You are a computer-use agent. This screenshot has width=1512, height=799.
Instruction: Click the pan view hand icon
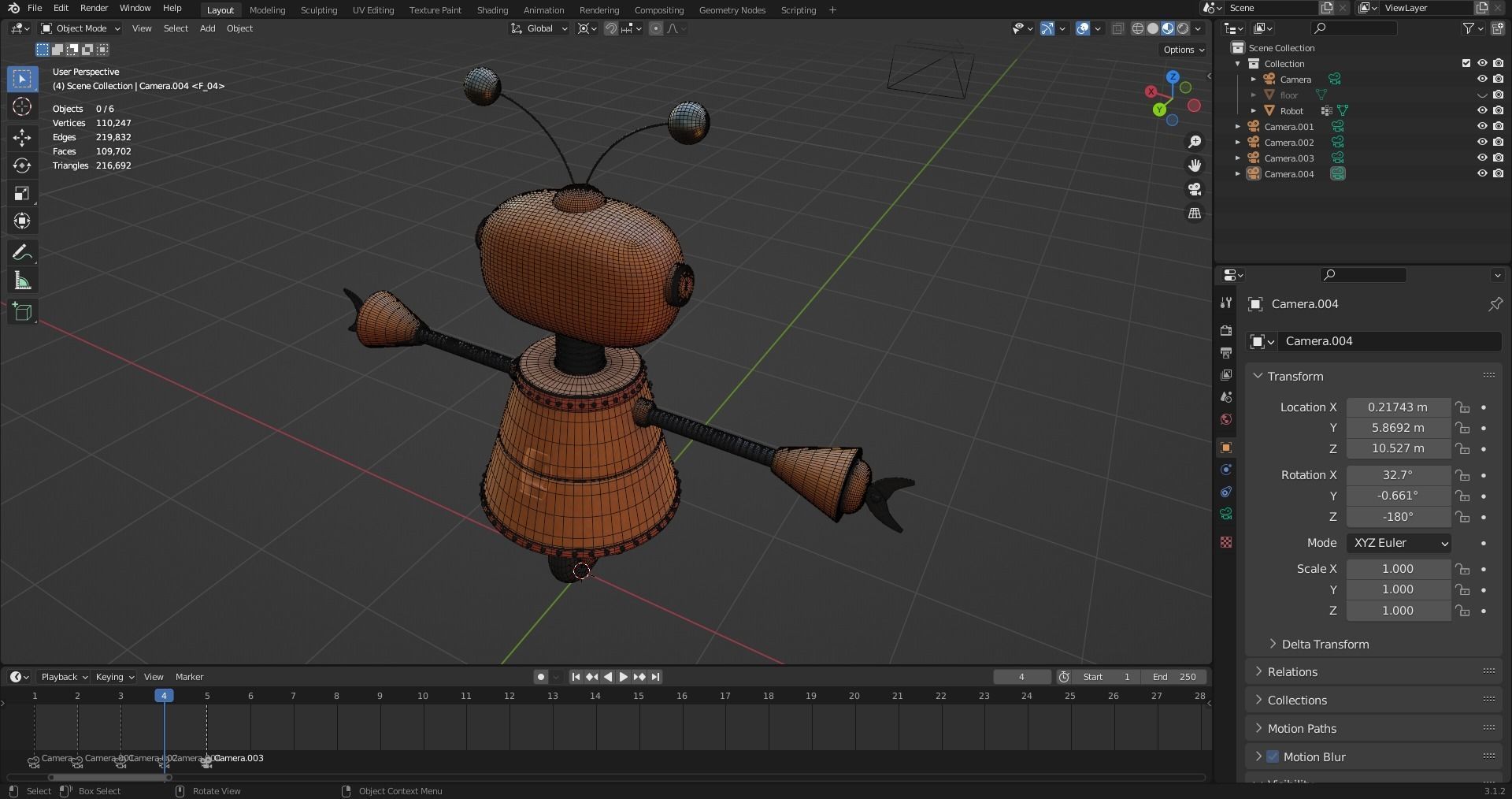tap(1195, 165)
